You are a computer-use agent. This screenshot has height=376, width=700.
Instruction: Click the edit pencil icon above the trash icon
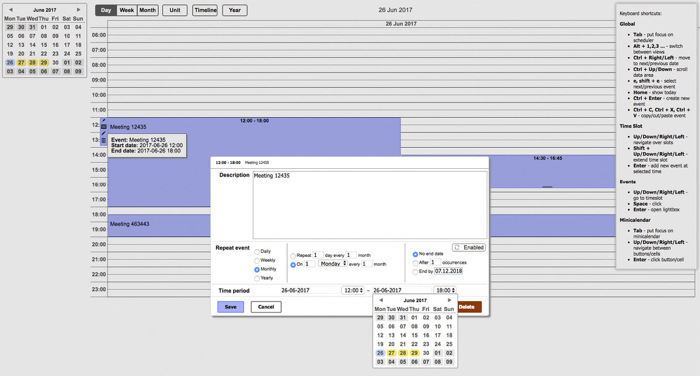pyautogui.click(x=104, y=134)
